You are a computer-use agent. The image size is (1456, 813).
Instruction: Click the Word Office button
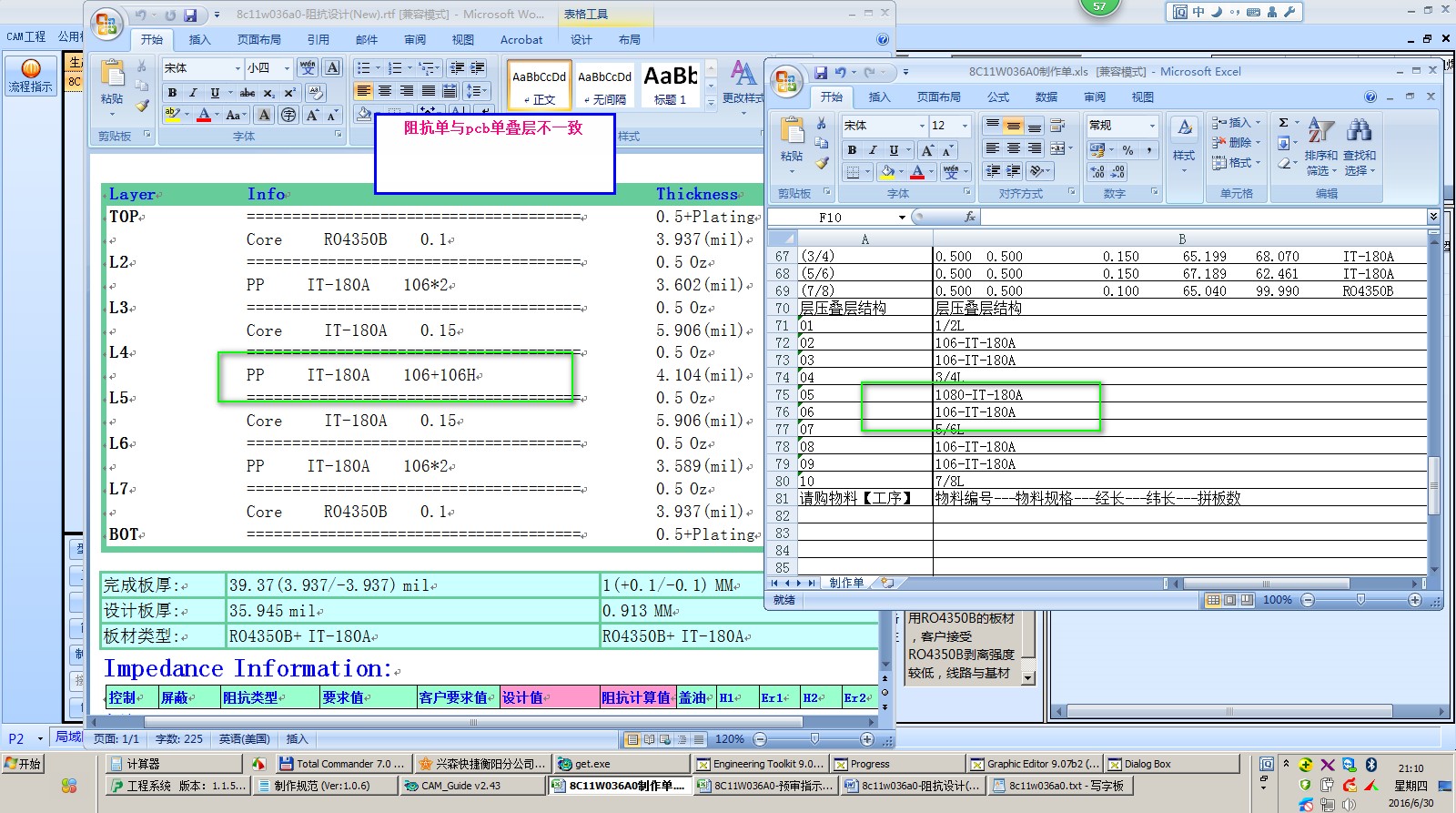106,25
